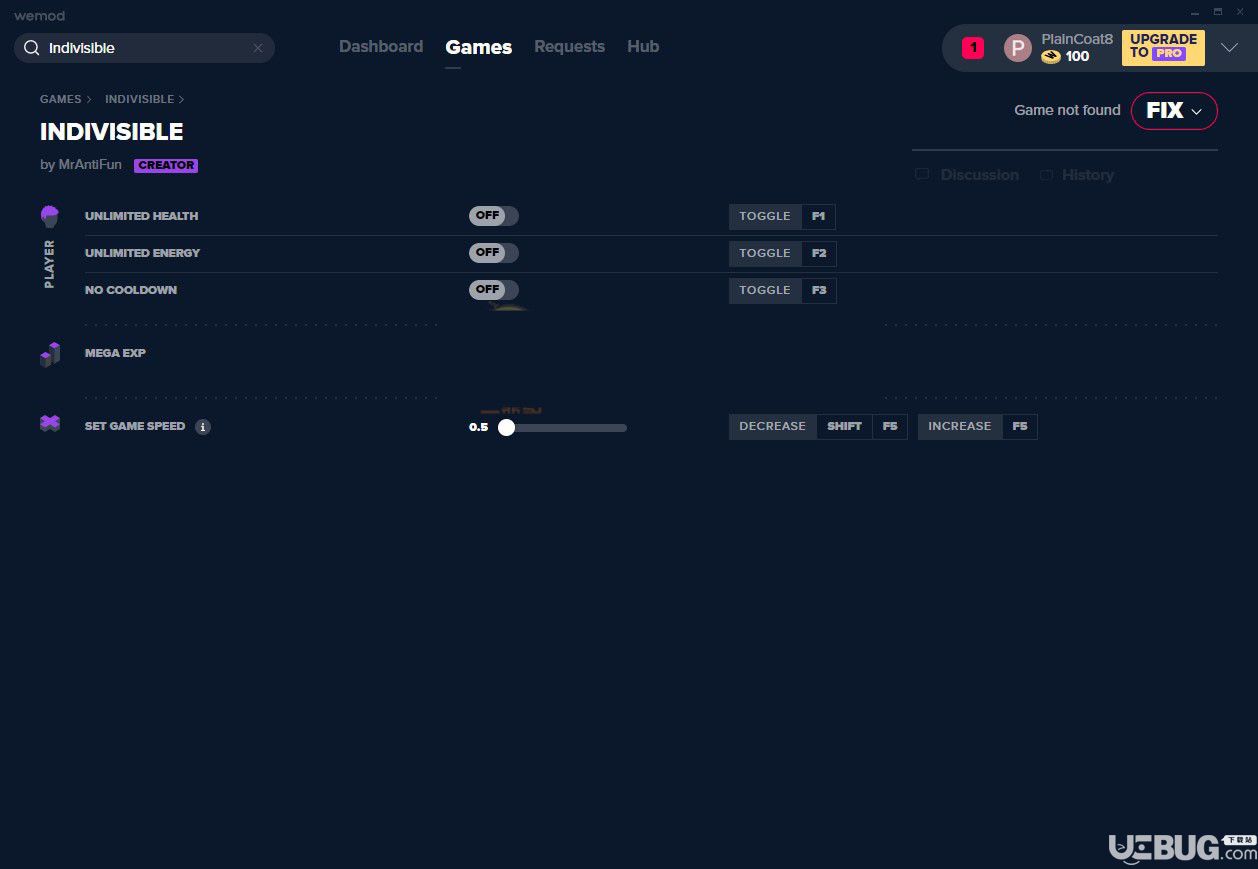Click the vertical PLAYER category label
This screenshot has width=1258, height=869.
[x=49, y=264]
